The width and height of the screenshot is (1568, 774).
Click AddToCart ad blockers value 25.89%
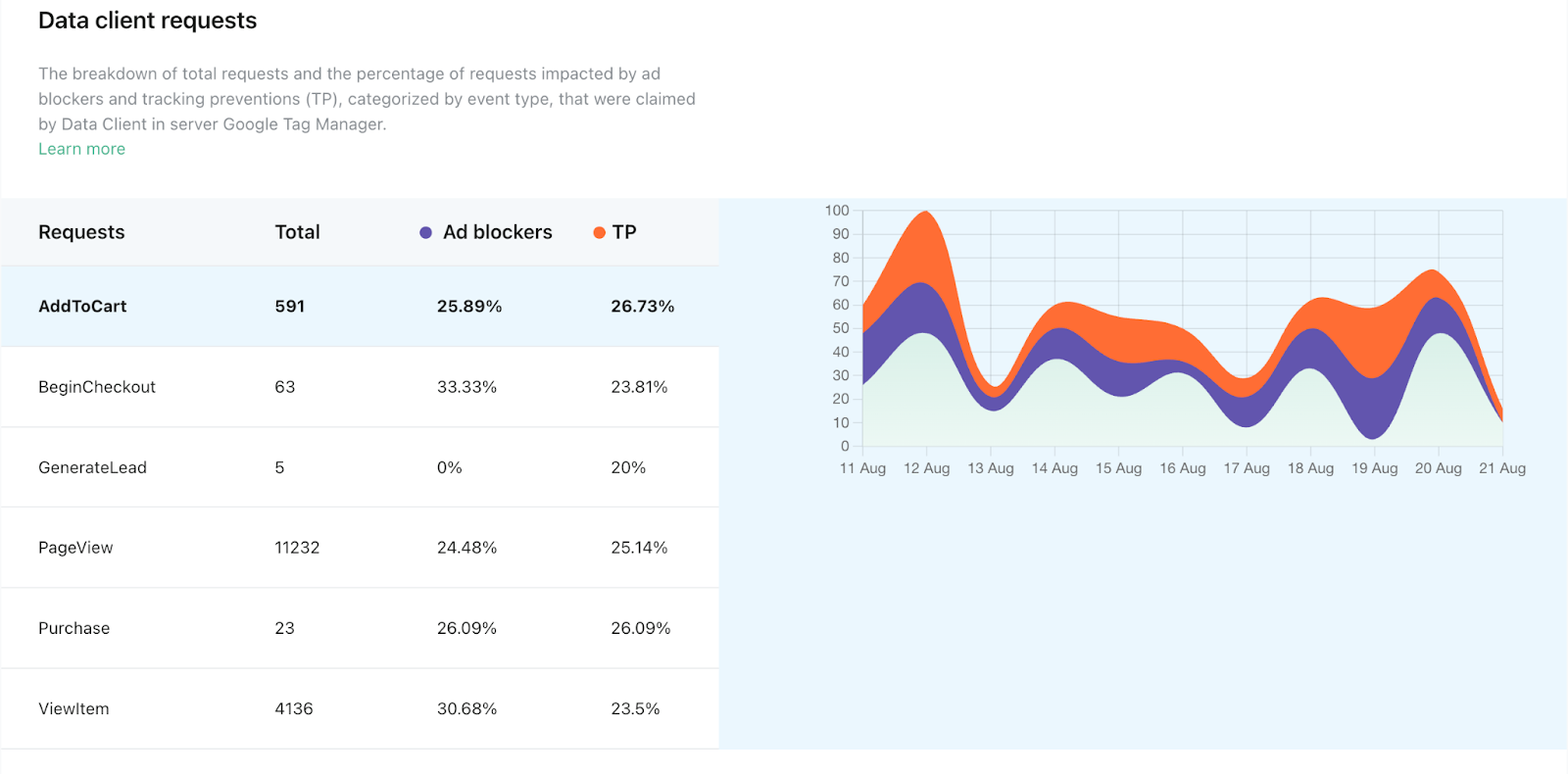[469, 307]
